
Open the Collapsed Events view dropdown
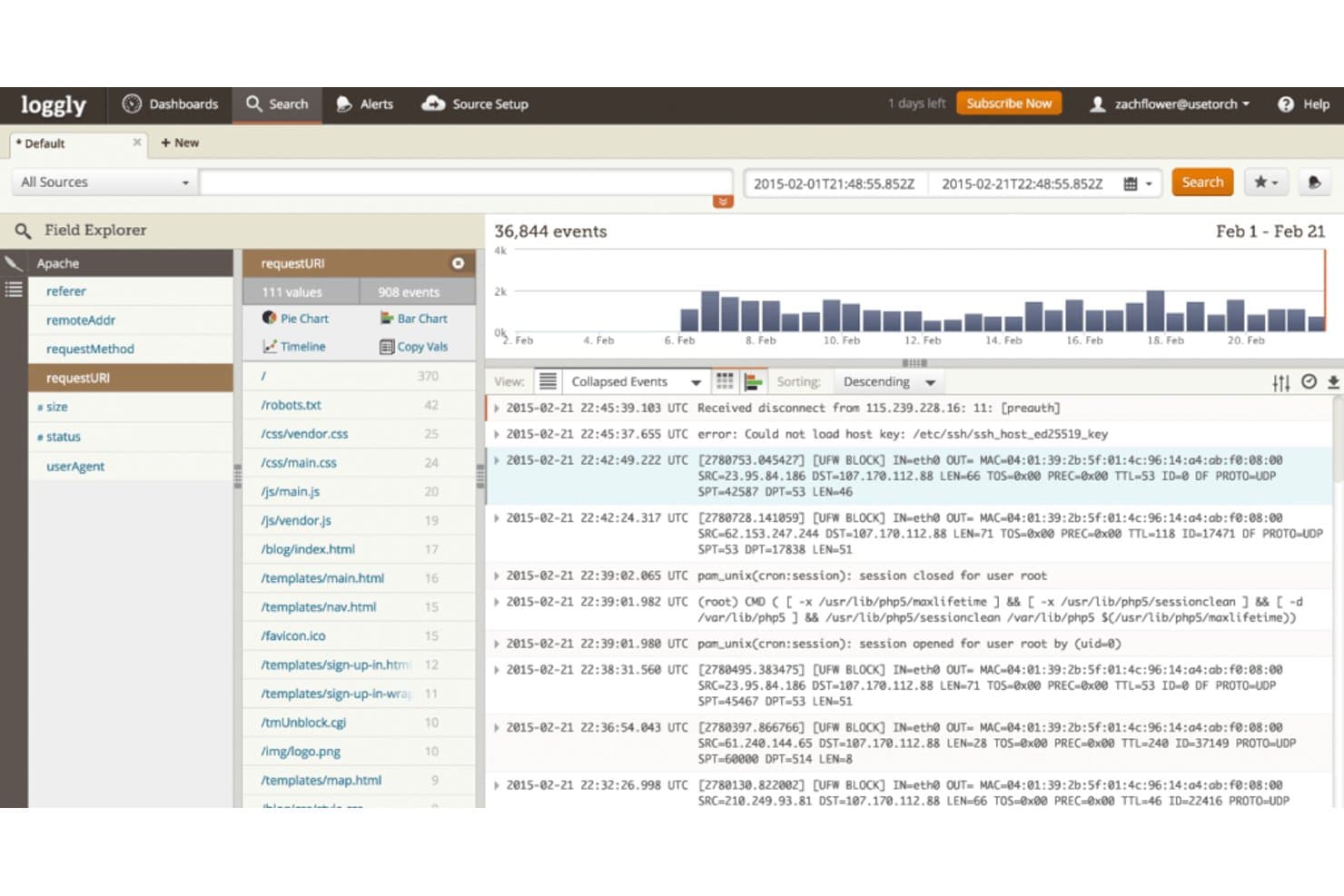tap(636, 382)
